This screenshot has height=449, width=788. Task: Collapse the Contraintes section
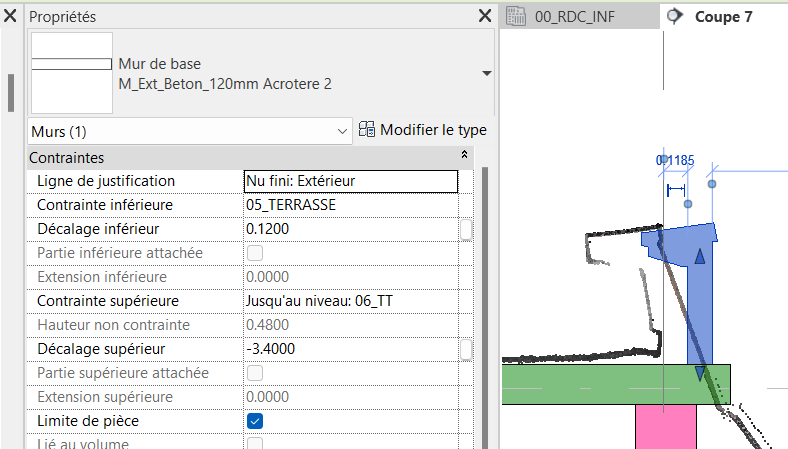(464, 157)
